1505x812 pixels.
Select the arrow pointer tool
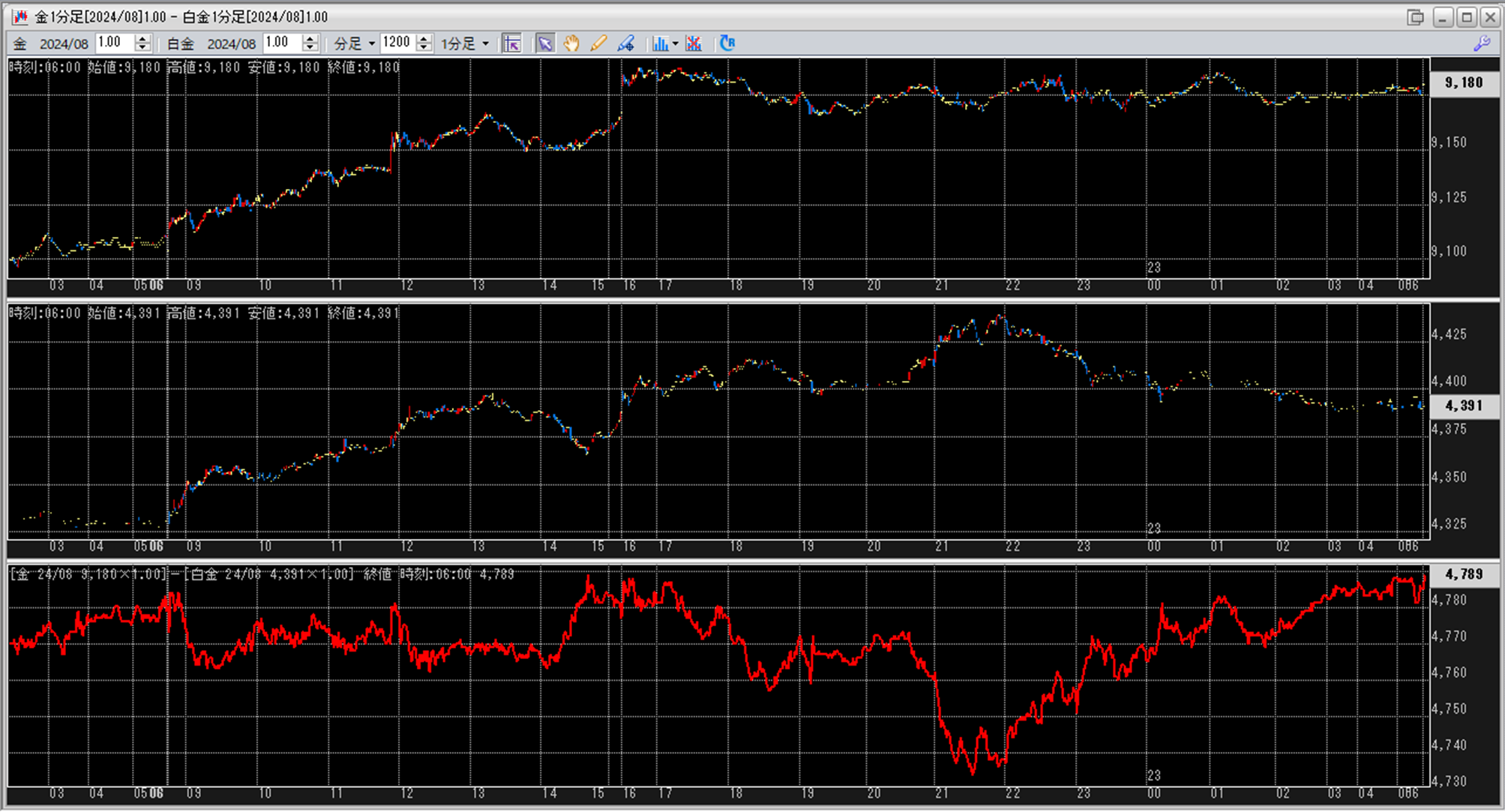[x=545, y=43]
